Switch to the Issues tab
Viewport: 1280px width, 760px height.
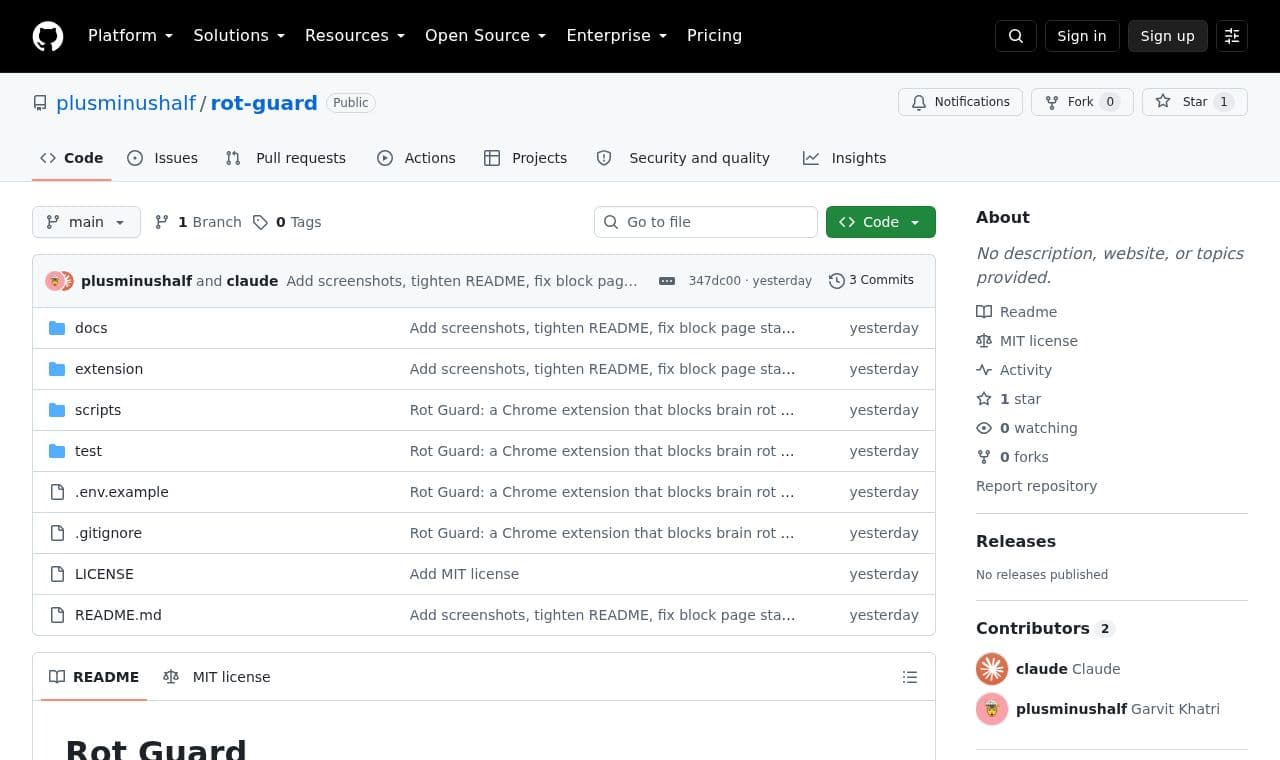(x=163, y=158)
